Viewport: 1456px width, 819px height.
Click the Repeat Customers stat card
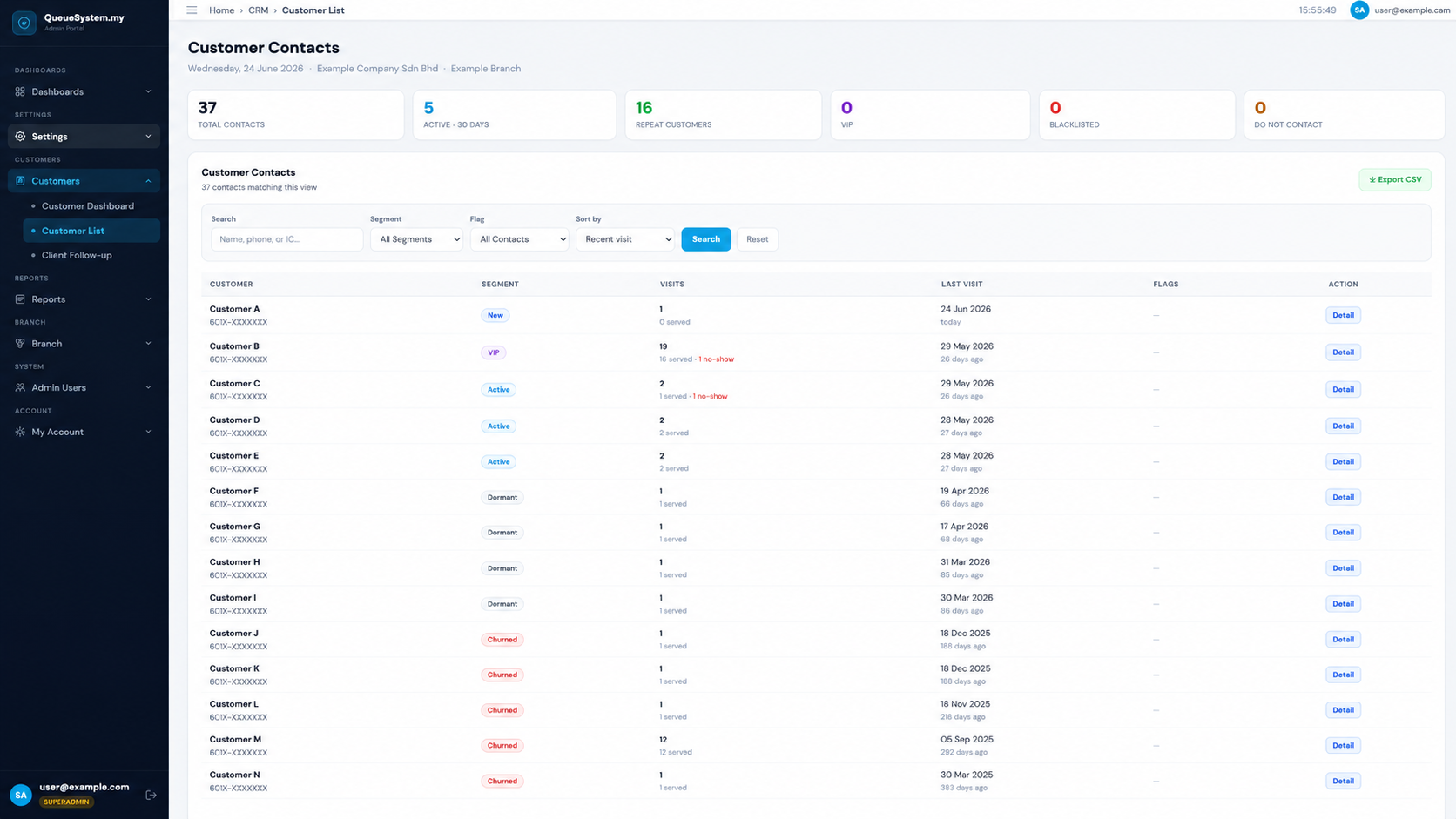[x=723, y=115]
